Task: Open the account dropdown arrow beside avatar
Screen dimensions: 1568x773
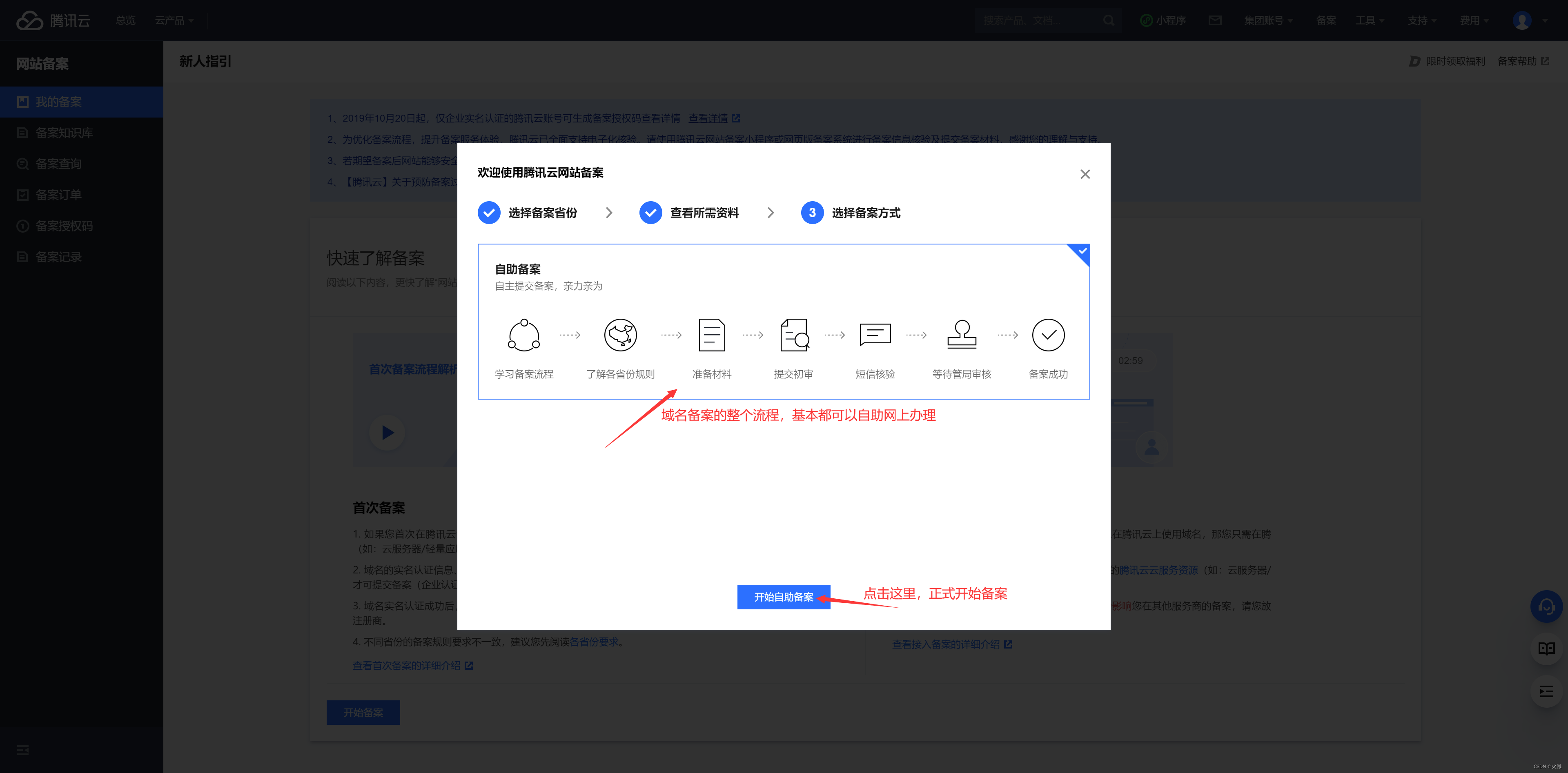Action: pos(1545,21)
